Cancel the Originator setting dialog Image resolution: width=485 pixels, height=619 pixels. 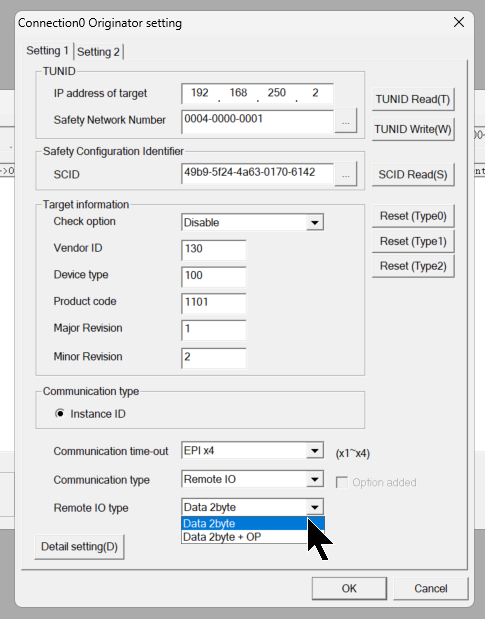tap(431, 589)
